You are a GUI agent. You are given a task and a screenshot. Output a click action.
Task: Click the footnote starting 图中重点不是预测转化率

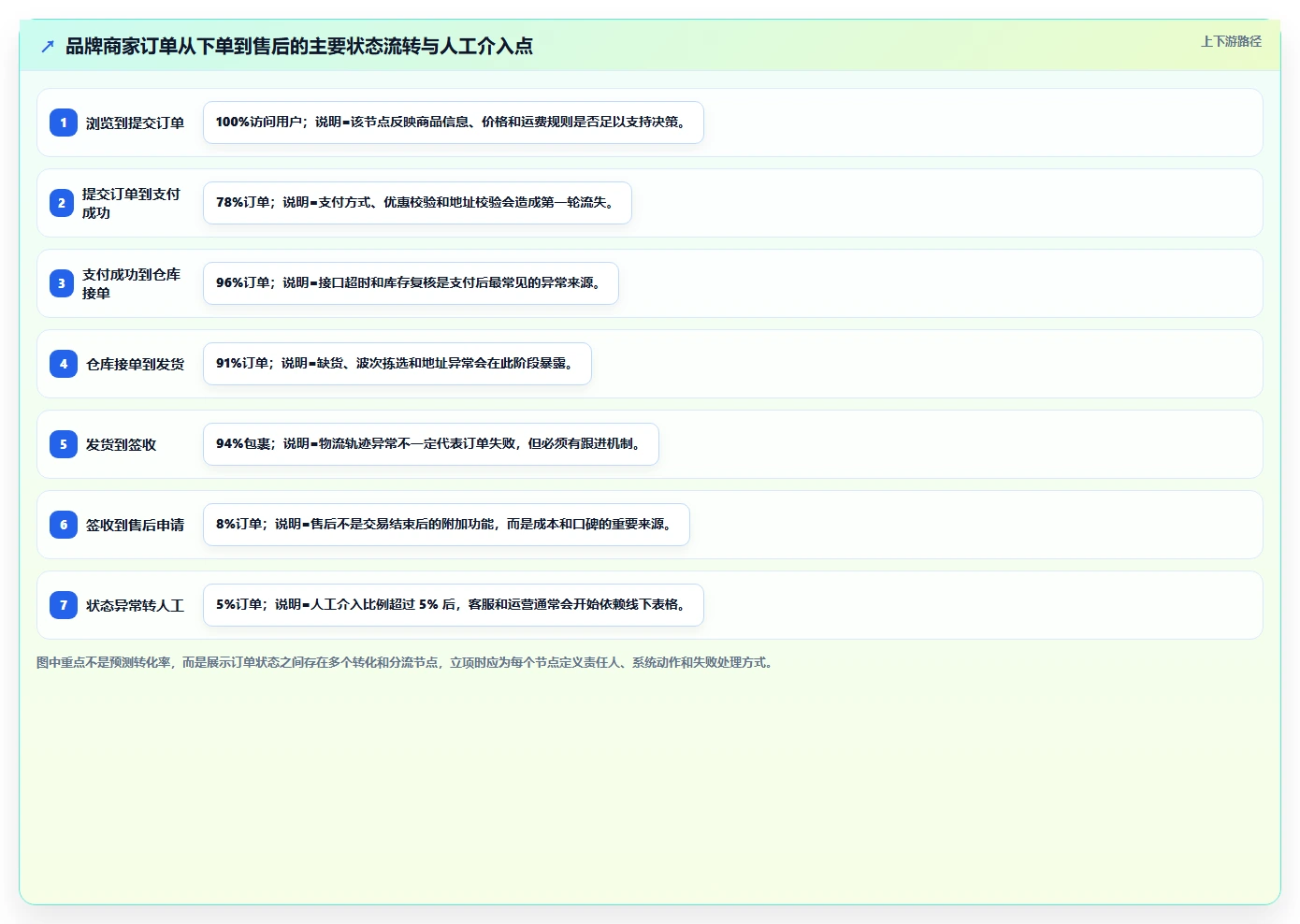(407, 662)
